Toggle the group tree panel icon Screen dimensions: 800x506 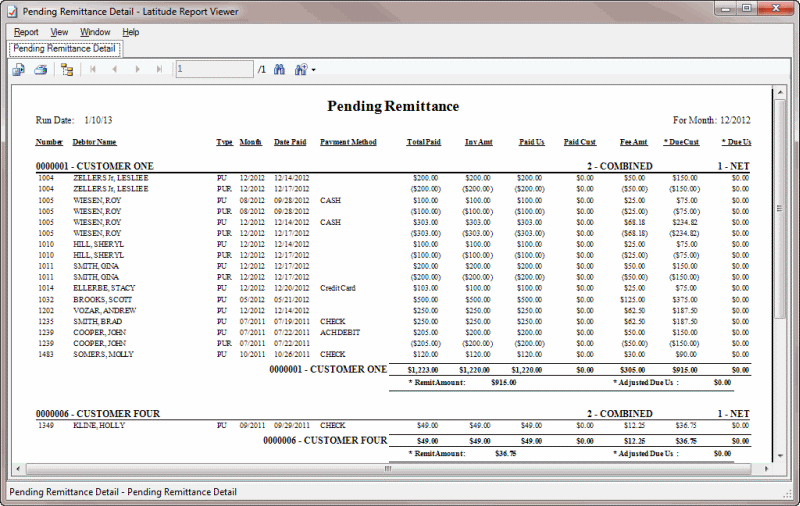point(67,70)
